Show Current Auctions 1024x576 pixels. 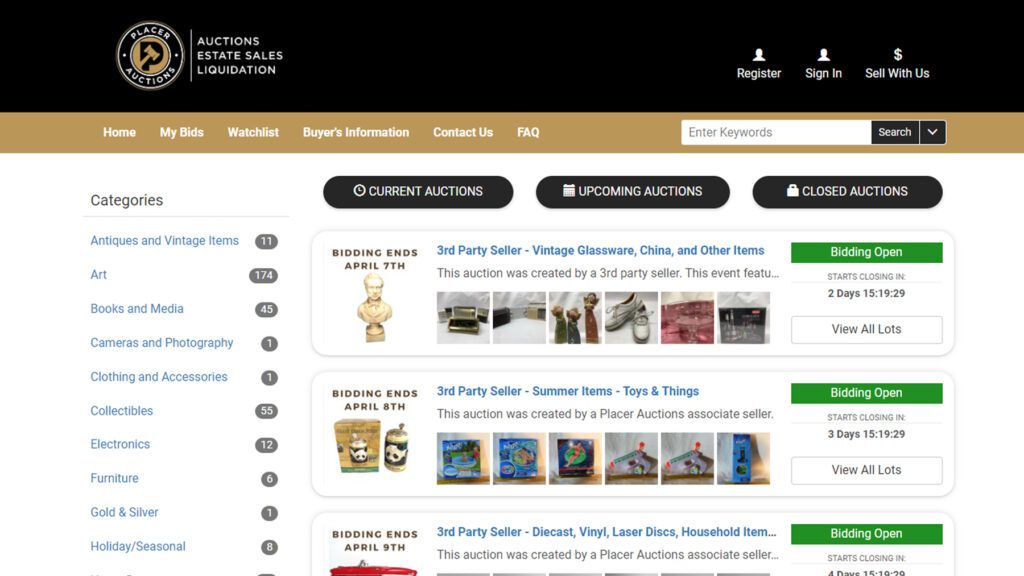point(418,191)
